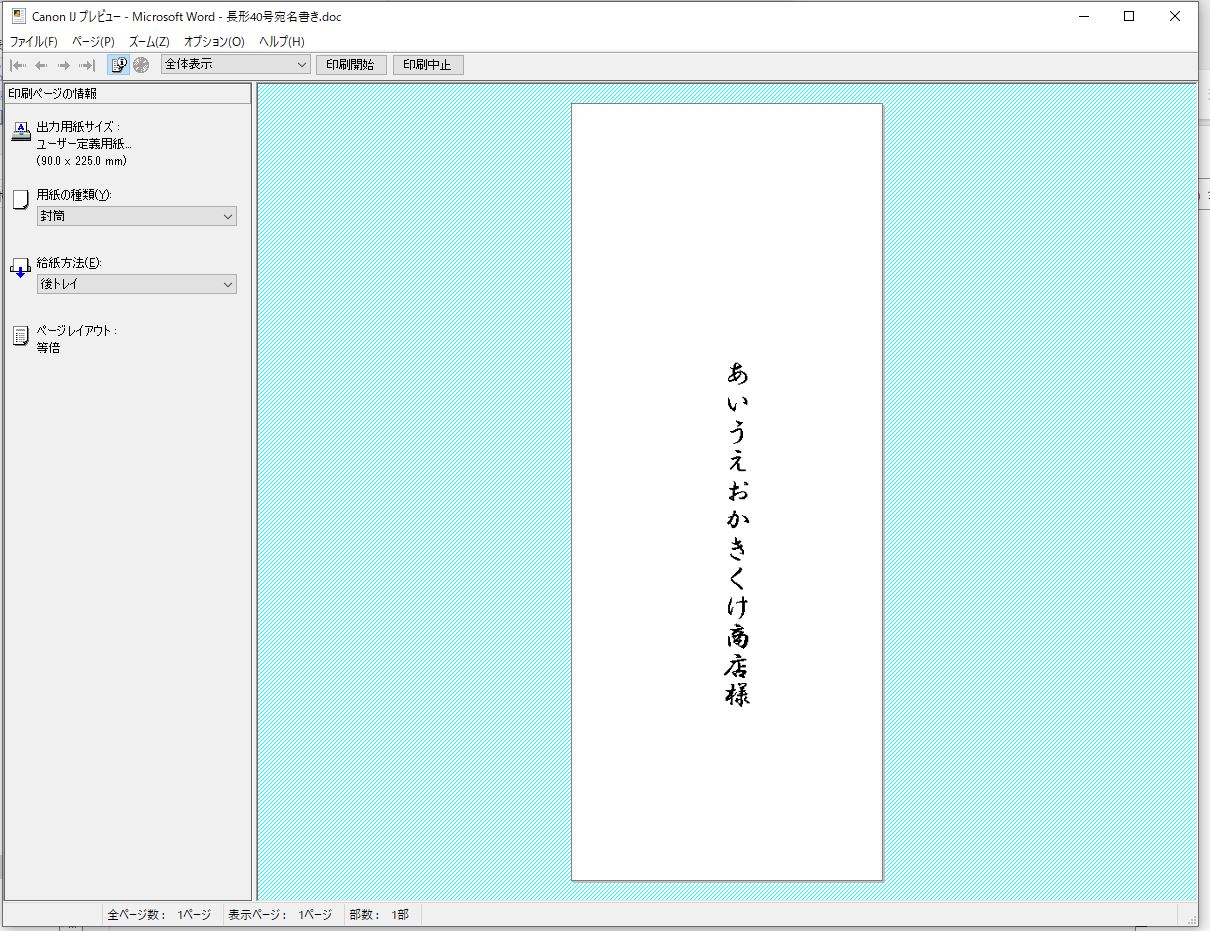The width and height of the screenshot is (1210, 931).
Task: Expand the 用紙の種類 dropdown showing 封筒
Action: tap(137, 216)
